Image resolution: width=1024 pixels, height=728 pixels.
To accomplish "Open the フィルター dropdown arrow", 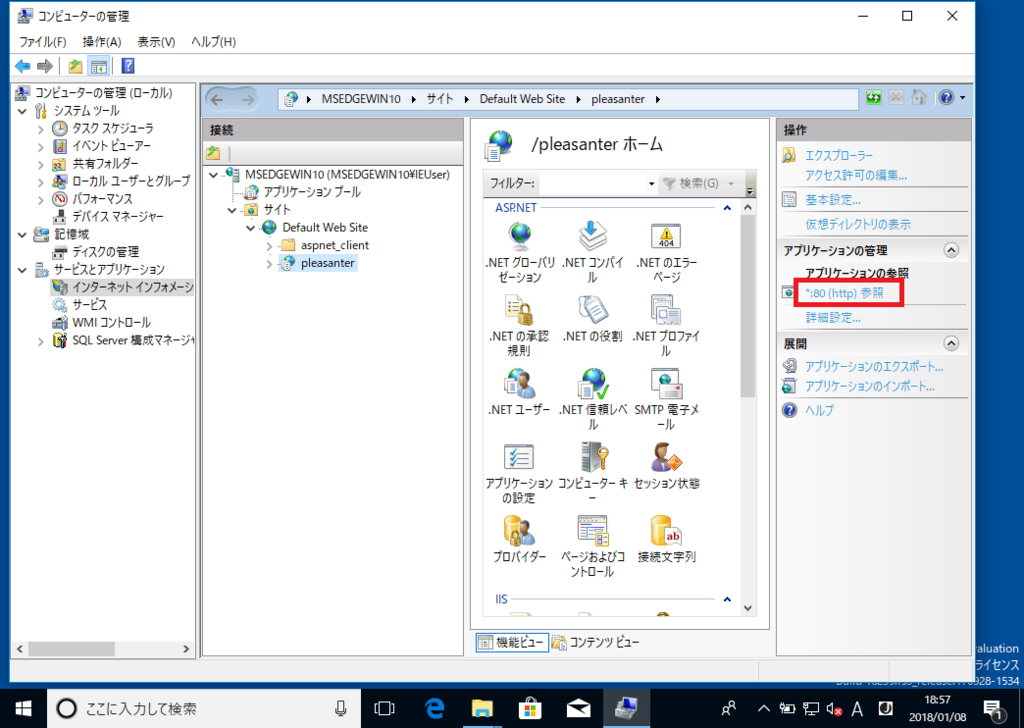I will click(x=651, y=184).
